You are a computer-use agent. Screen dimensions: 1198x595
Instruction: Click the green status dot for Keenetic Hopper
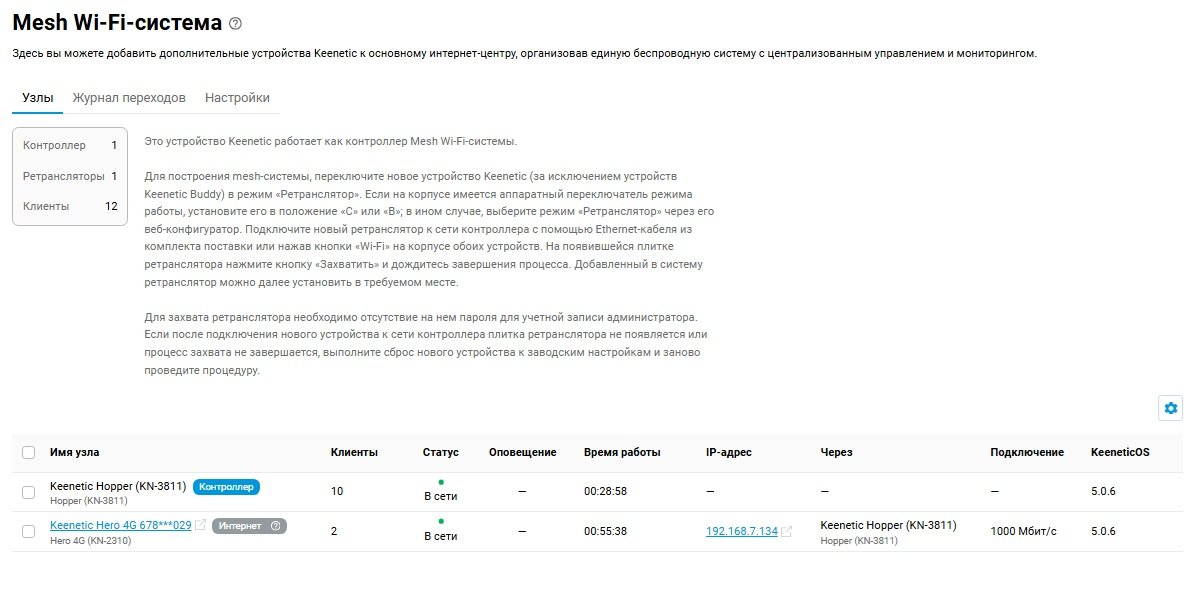(441, 482)
